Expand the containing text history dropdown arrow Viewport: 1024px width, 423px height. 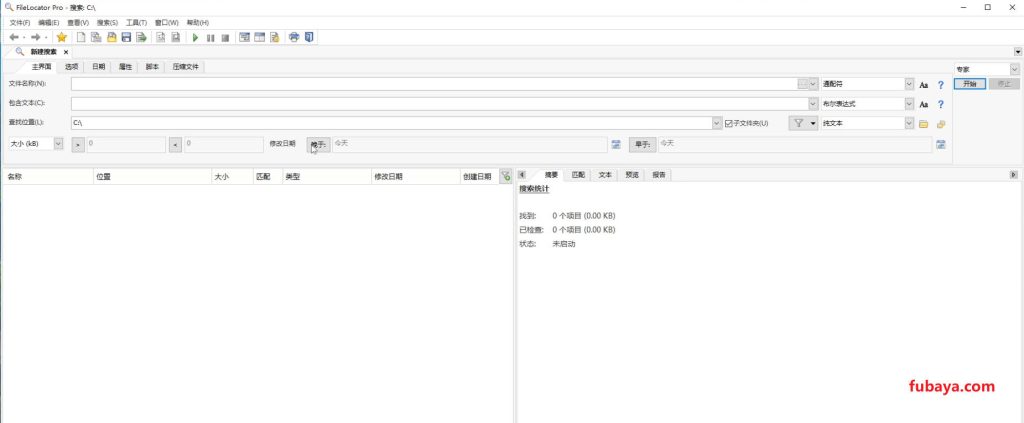813,104
